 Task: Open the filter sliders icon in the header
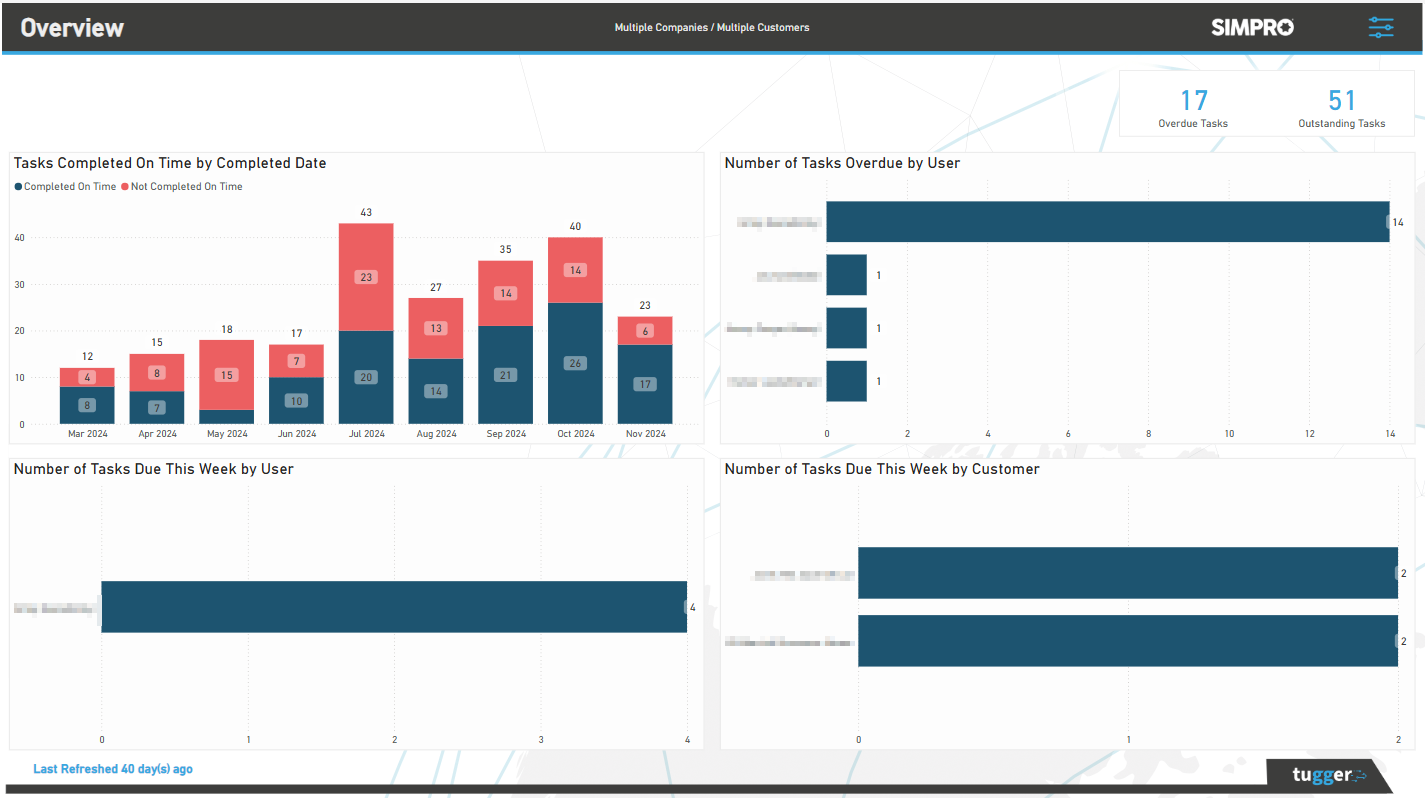pos(1381,27)
